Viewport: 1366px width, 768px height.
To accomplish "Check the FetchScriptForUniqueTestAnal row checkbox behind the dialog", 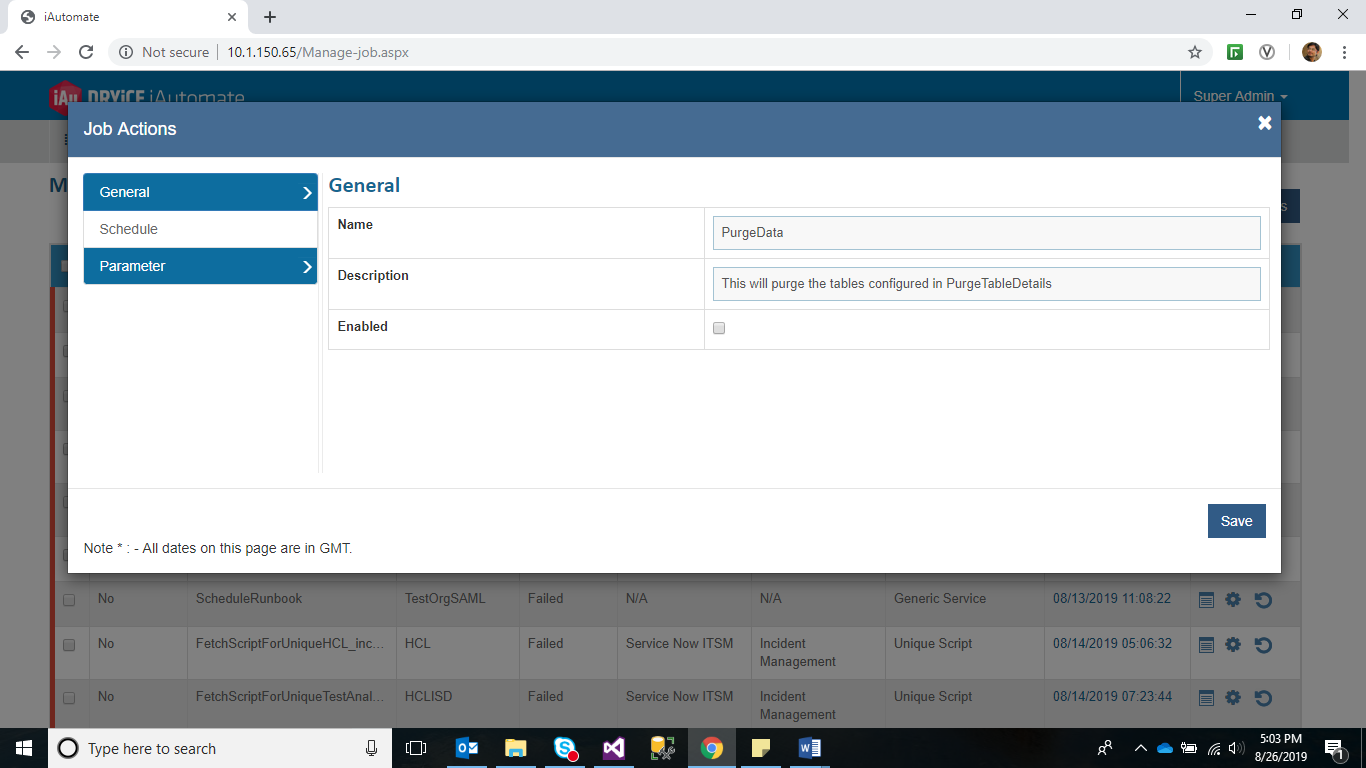I will pyautogui.click(x=69, y=698).
